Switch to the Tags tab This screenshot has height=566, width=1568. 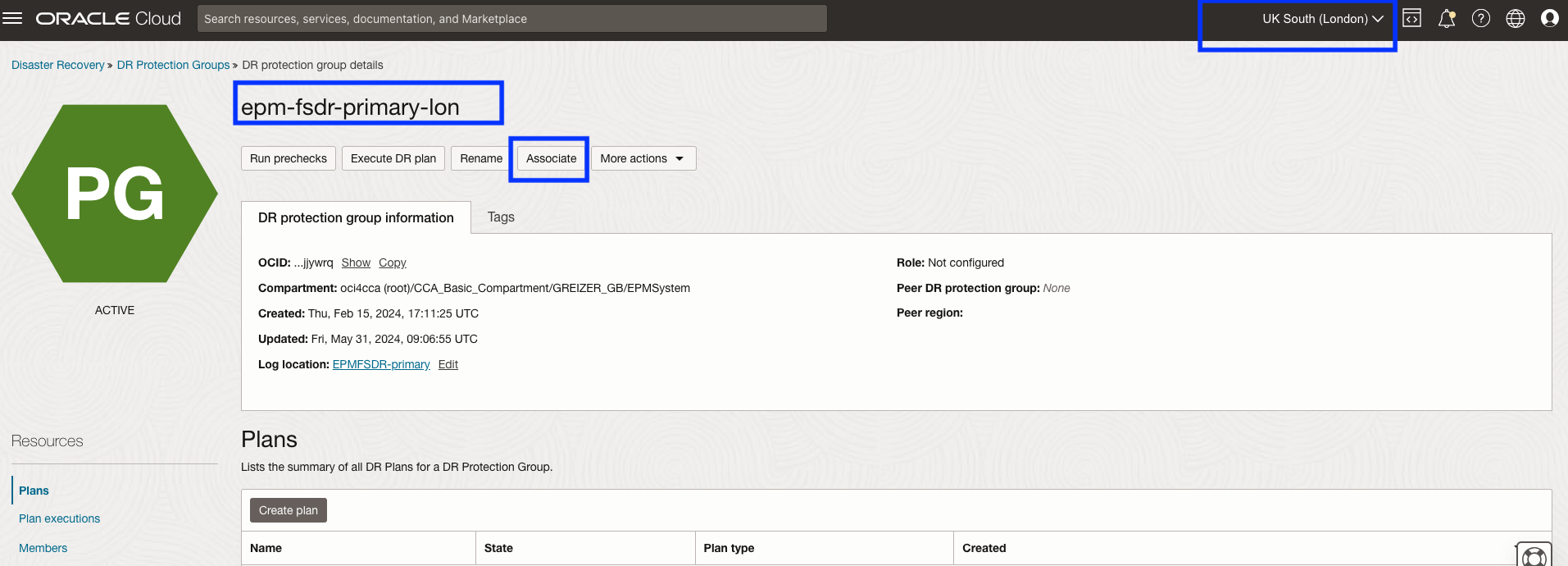pos(501,217)
